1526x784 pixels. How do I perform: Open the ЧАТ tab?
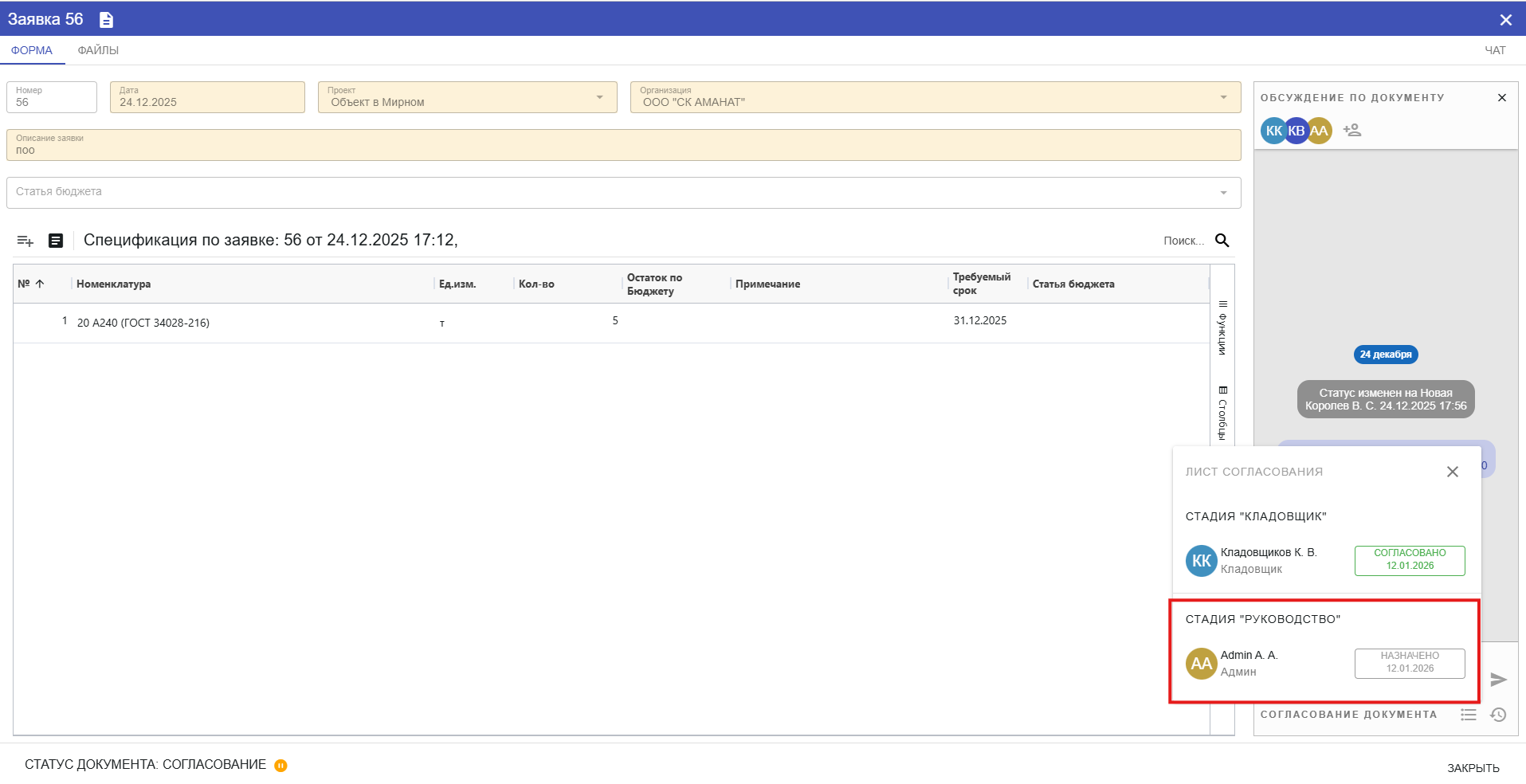coord(1495,50)
